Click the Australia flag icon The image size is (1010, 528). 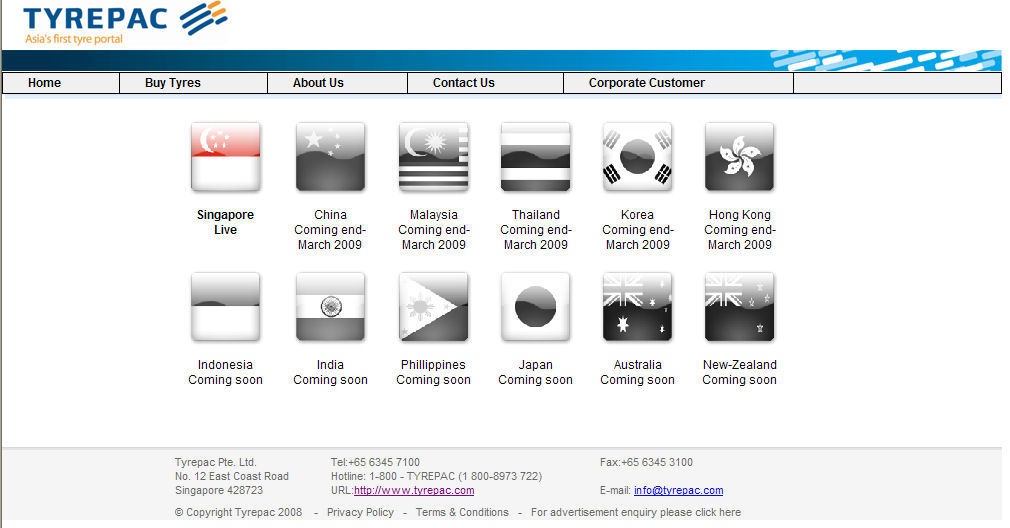[637, 307]
